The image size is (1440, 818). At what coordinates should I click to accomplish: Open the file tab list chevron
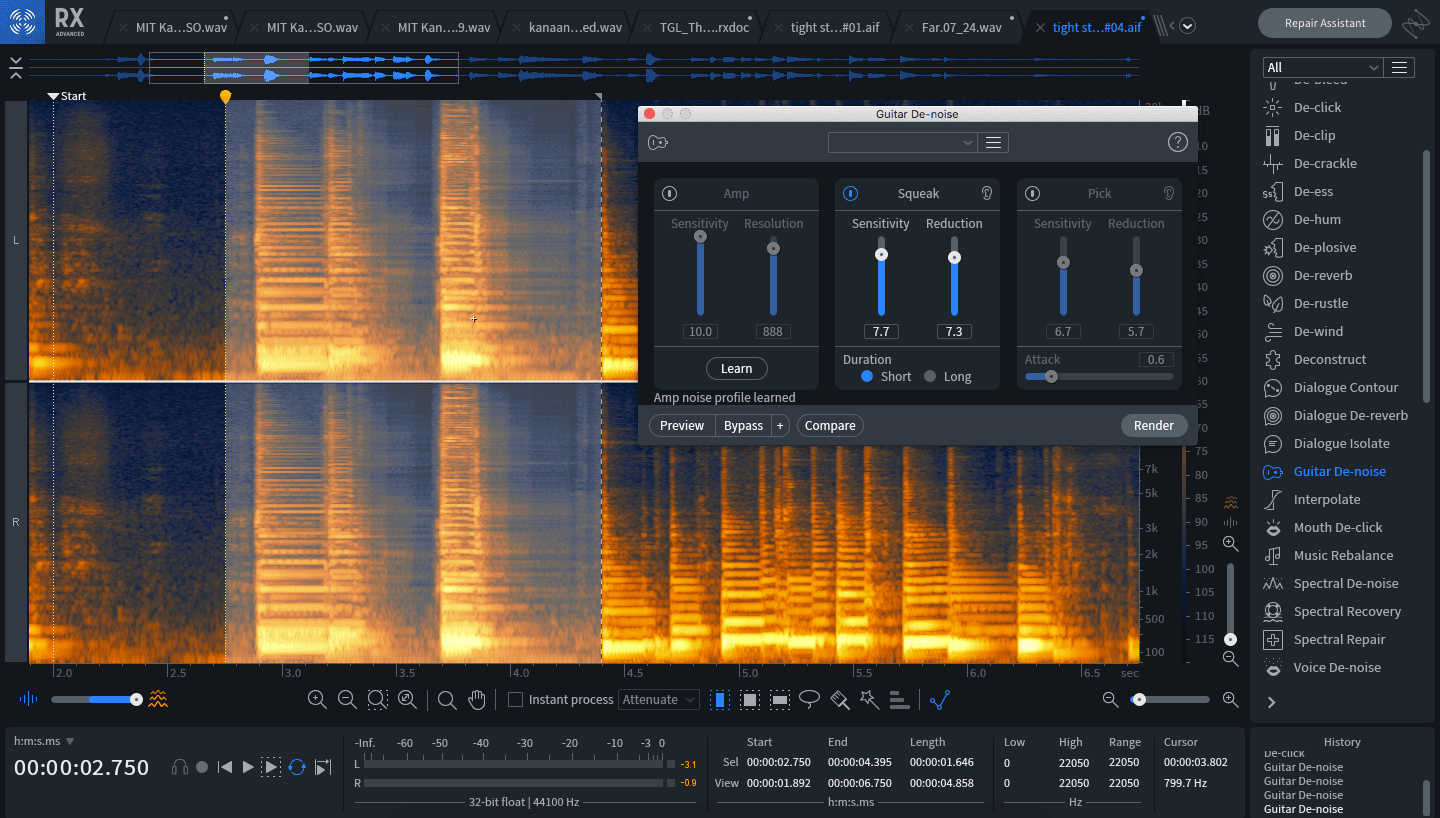click(x=1188, y=26)
